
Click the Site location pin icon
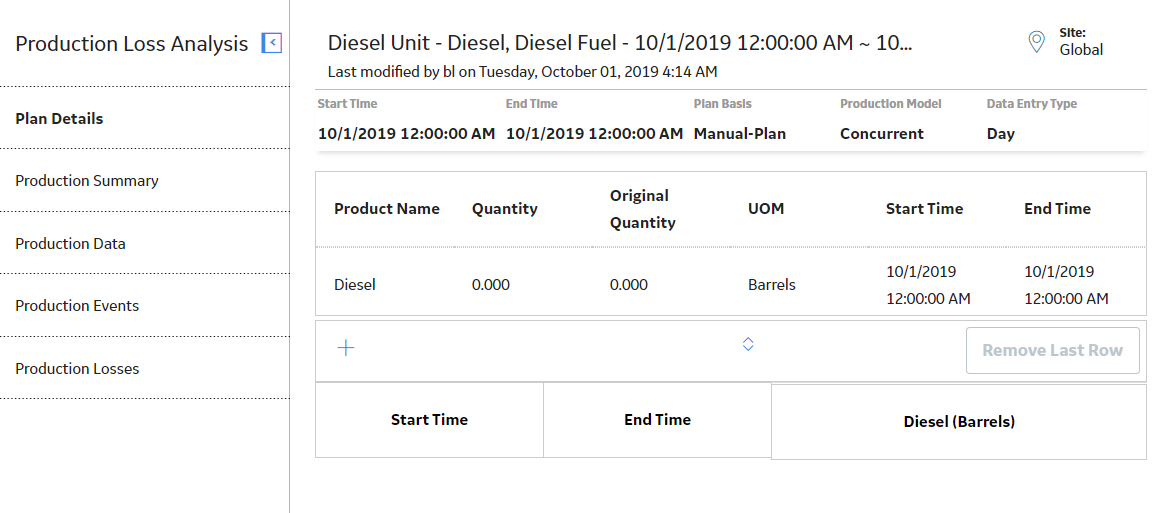[x=1036, y=42]
